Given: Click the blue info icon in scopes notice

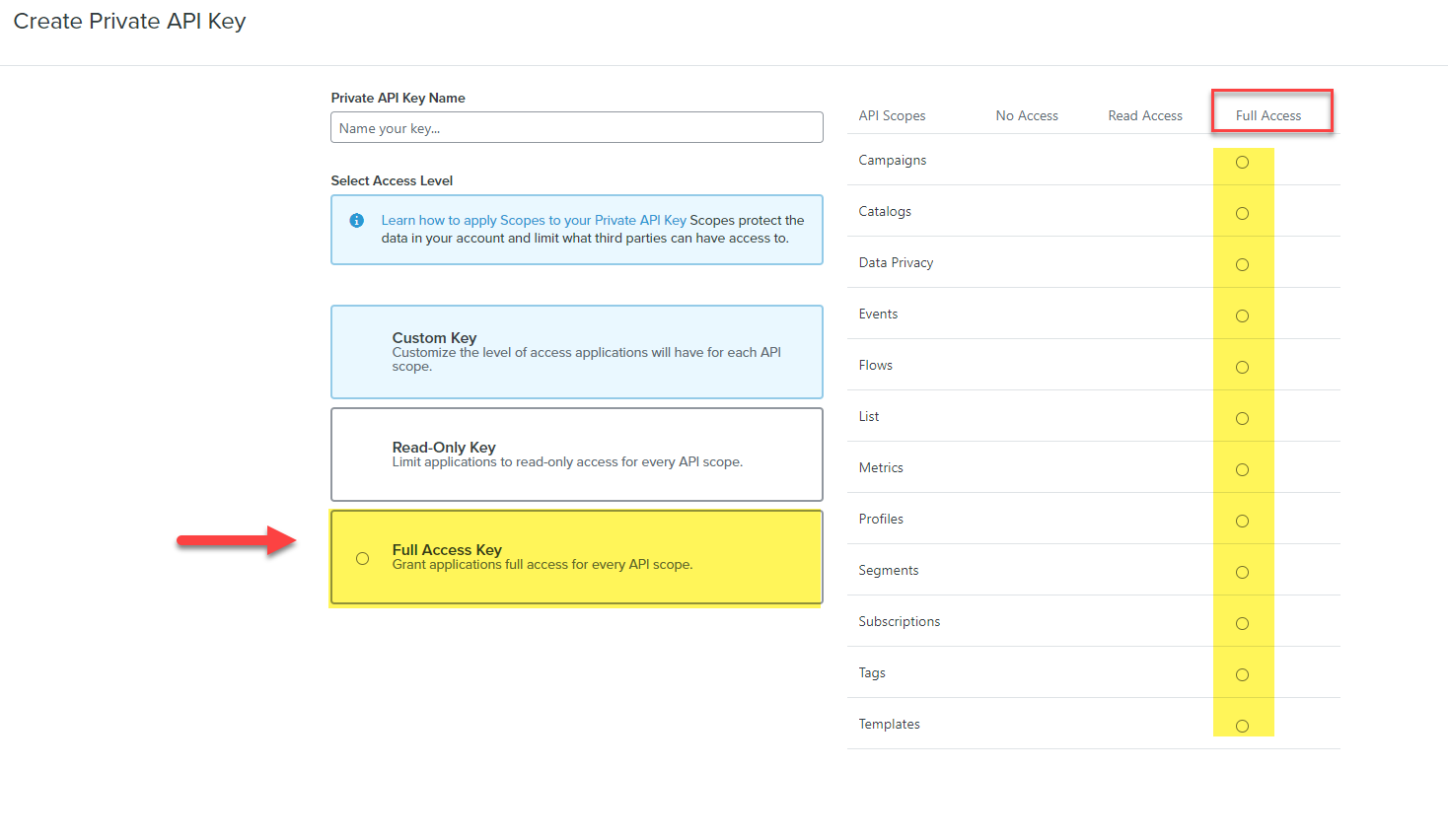Looking at the screenshot, I should [357, 221].
